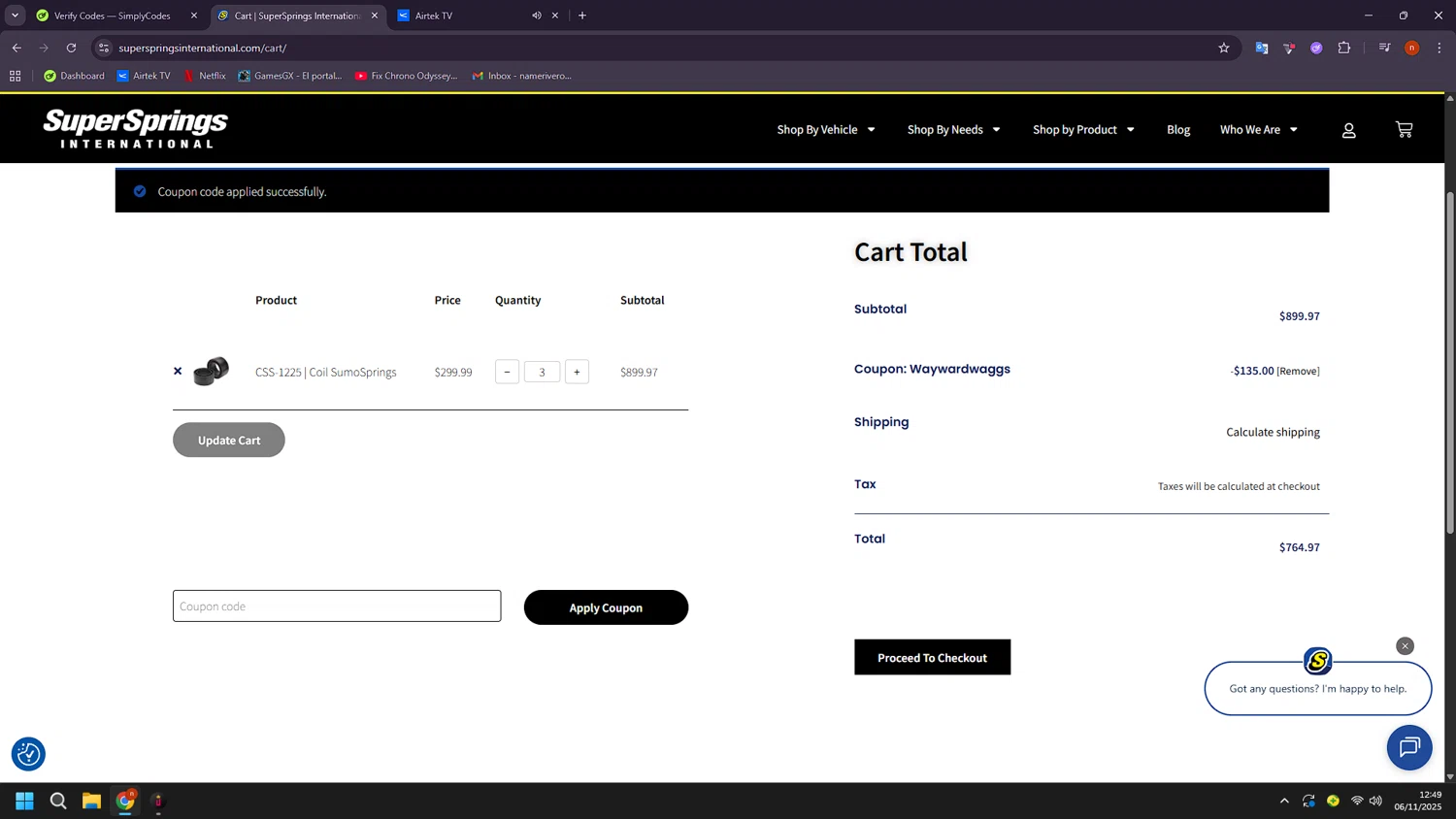
Task: Open the tab search dropdown arrow
Action: 15,16
